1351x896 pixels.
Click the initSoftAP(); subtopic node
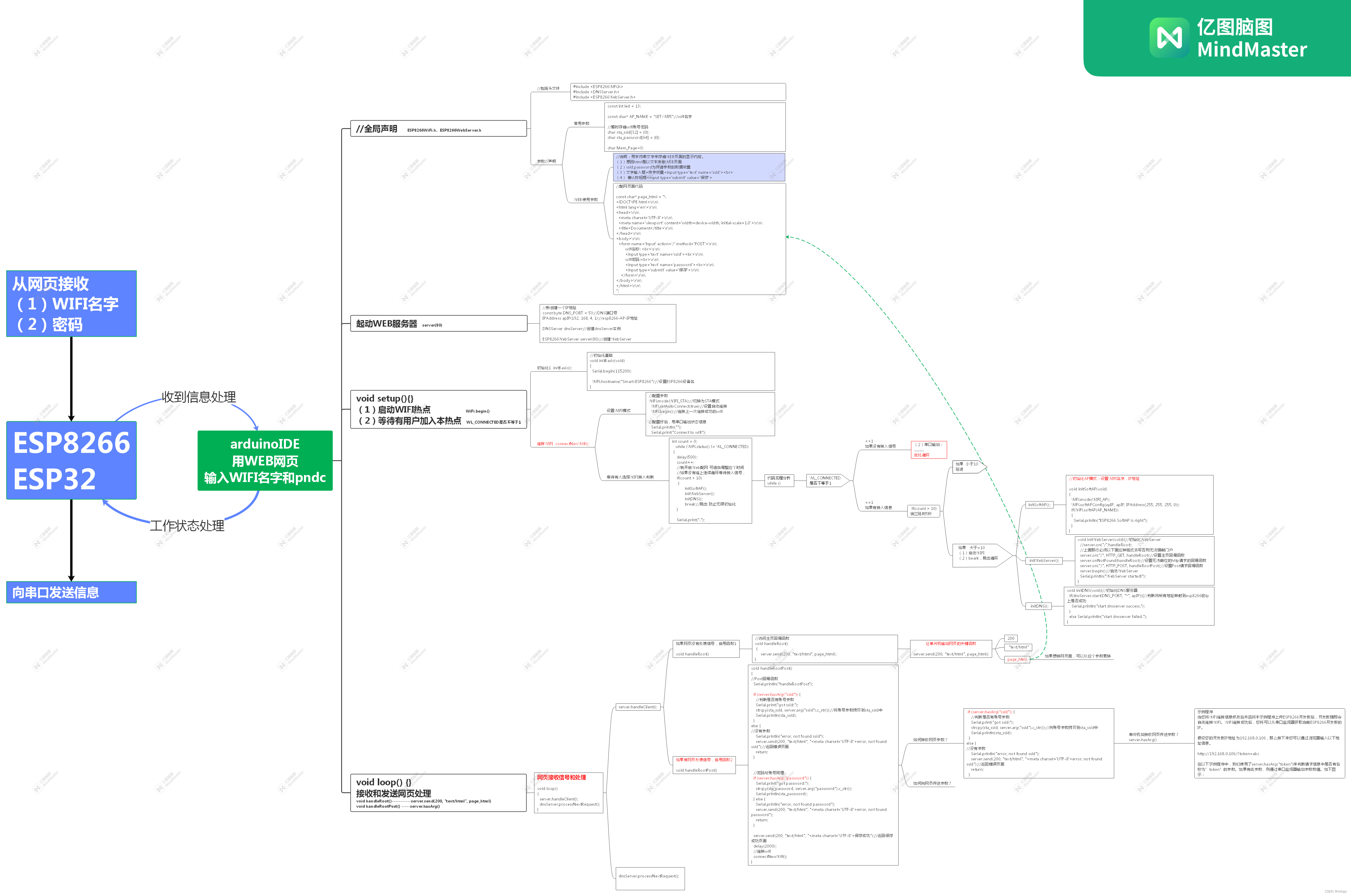tap(1039, 505)
